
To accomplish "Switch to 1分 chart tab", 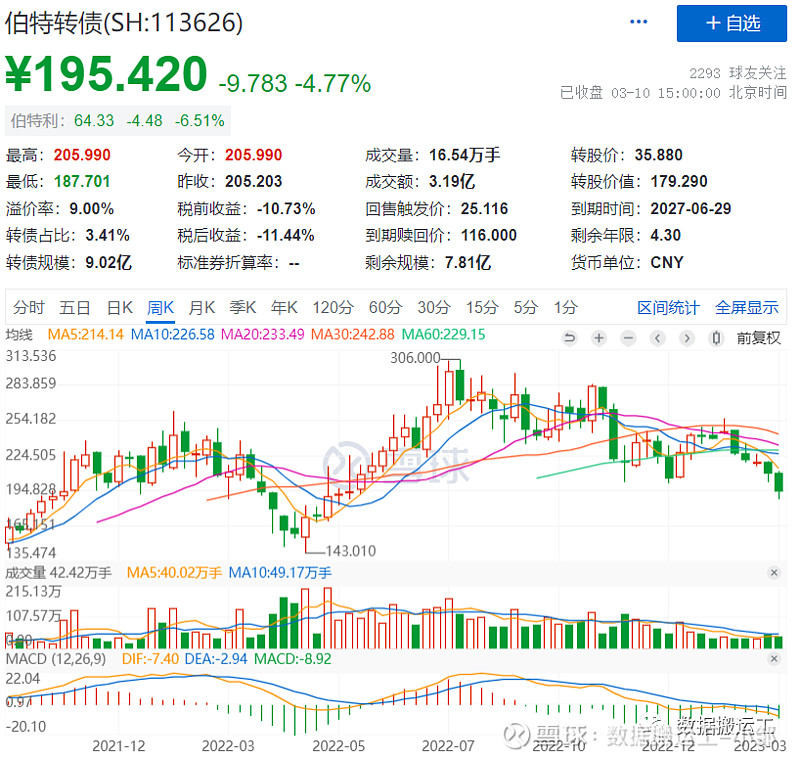I will [565, 308].
